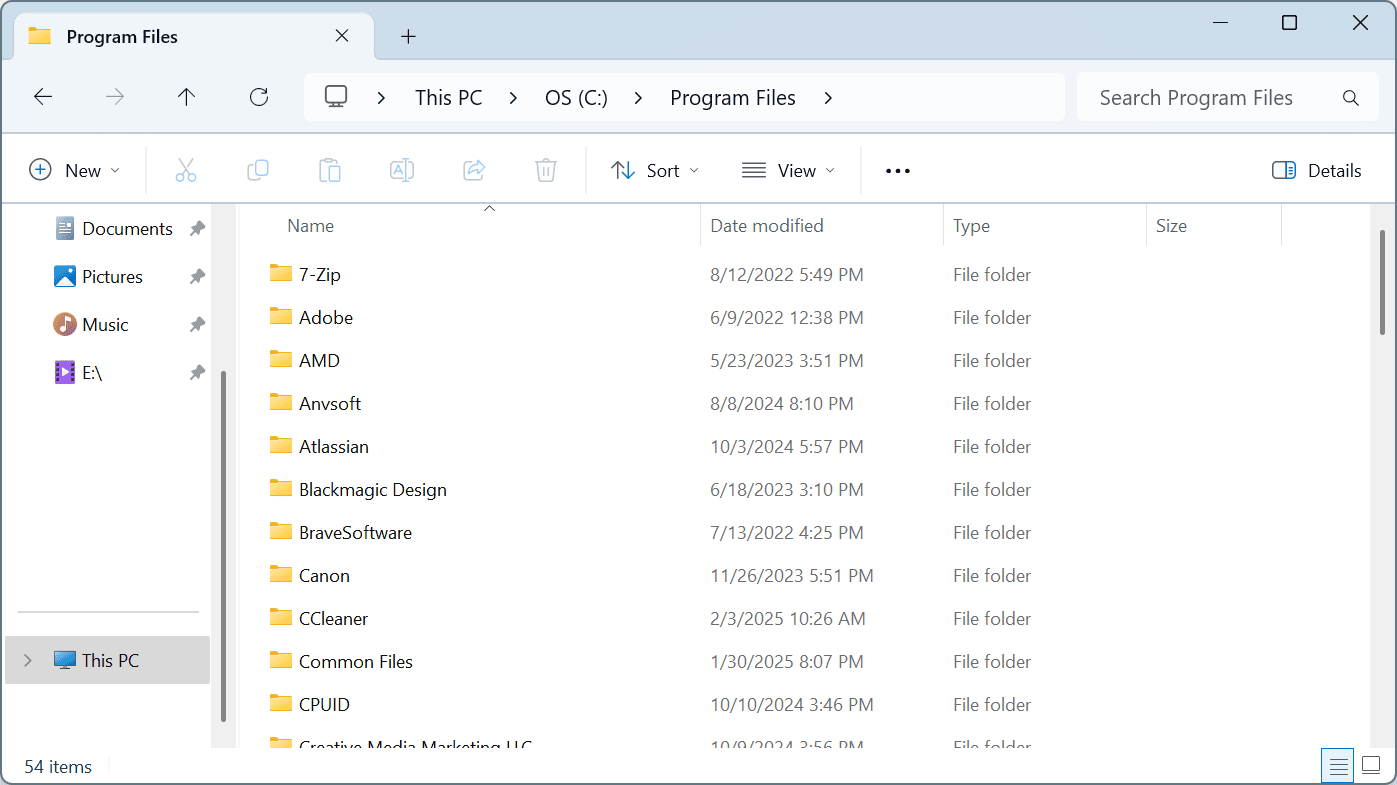Open the See more ellipsis menu
Screen dimensions: 1397x785
tap(898, 171)
